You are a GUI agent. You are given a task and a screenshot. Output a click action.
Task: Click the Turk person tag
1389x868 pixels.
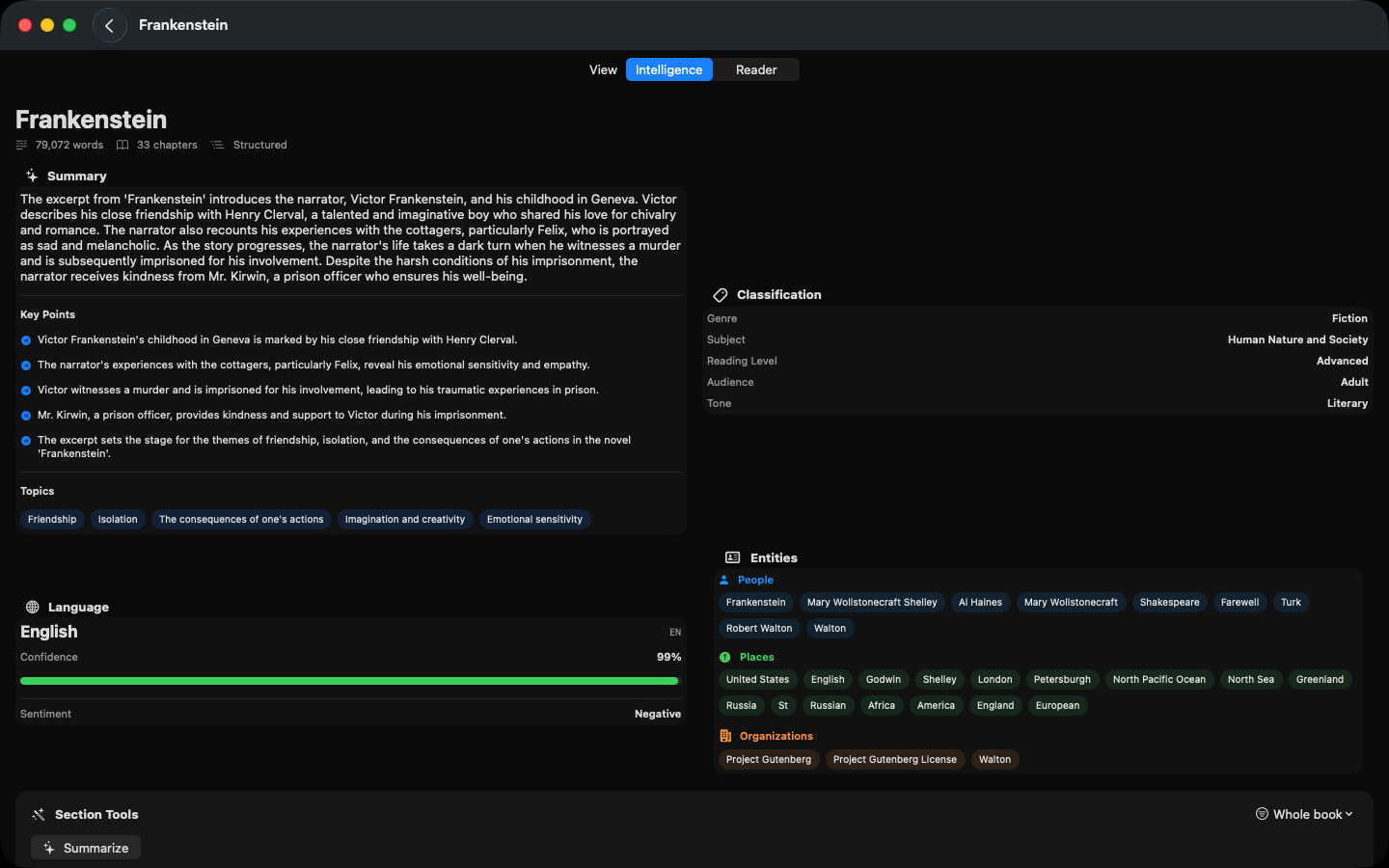(x=1291, y=602)
